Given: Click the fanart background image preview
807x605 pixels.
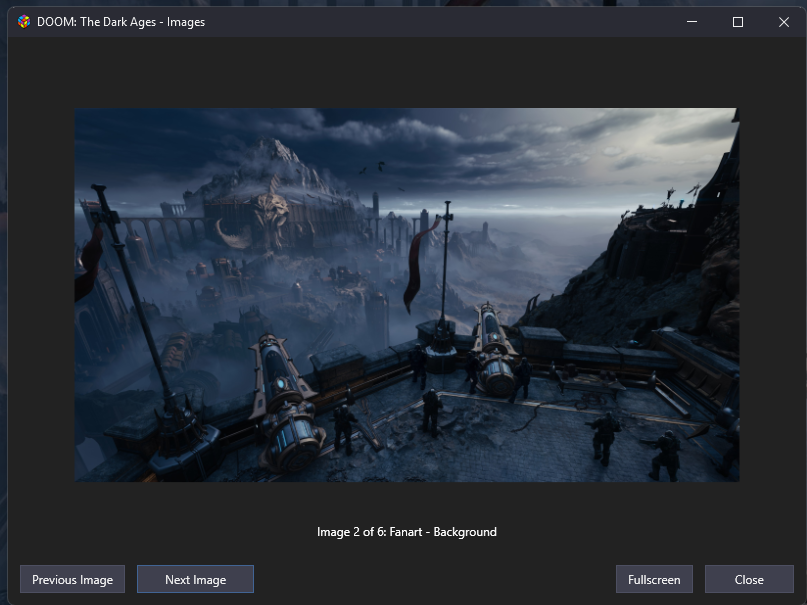Looking at the screenshot, I should tap(407, 295).
